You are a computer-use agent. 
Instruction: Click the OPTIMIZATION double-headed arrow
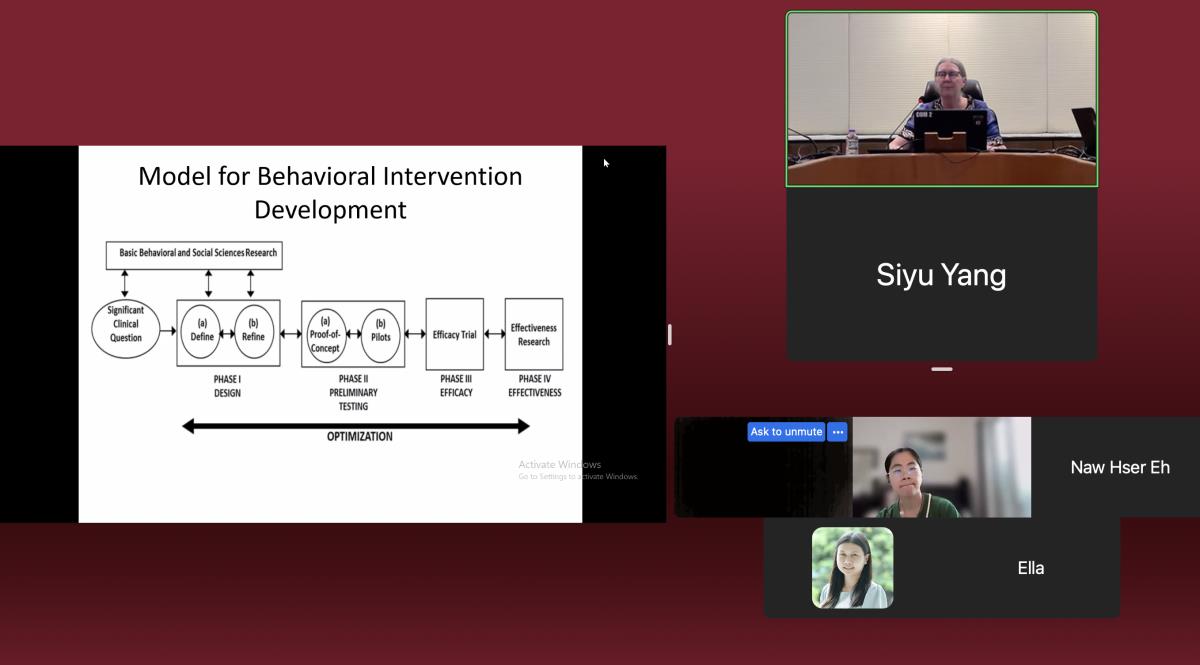[355, 427]
